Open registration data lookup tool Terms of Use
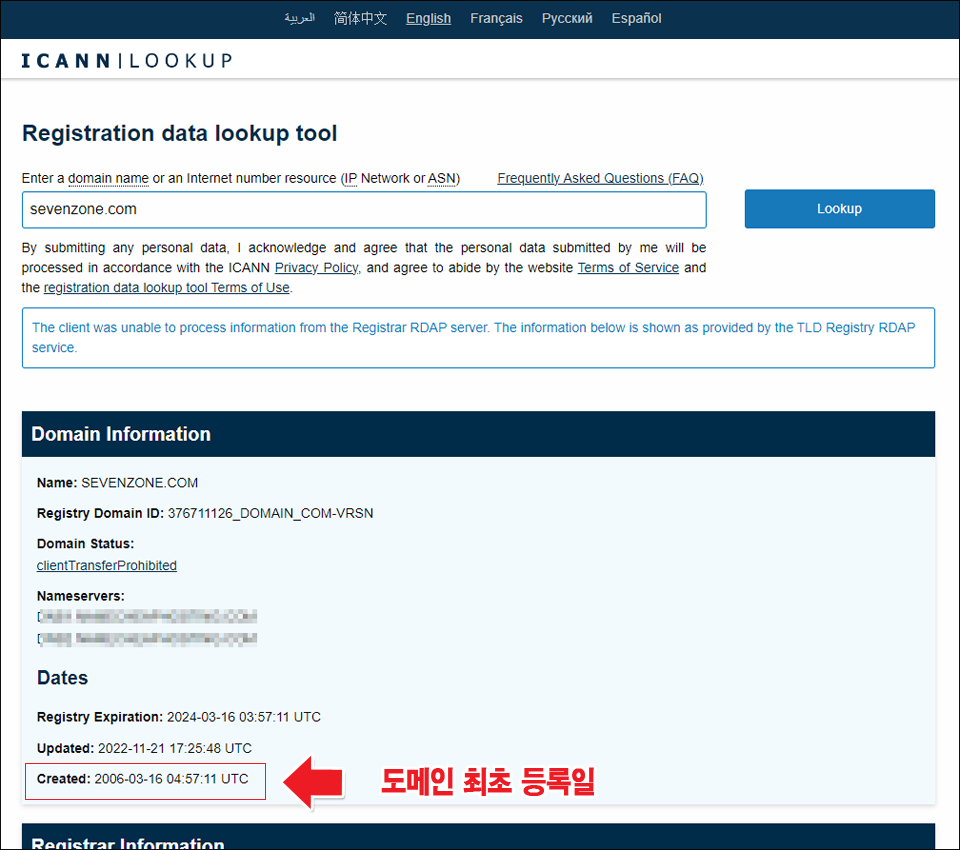960x850 pixels. coord(167,287)
